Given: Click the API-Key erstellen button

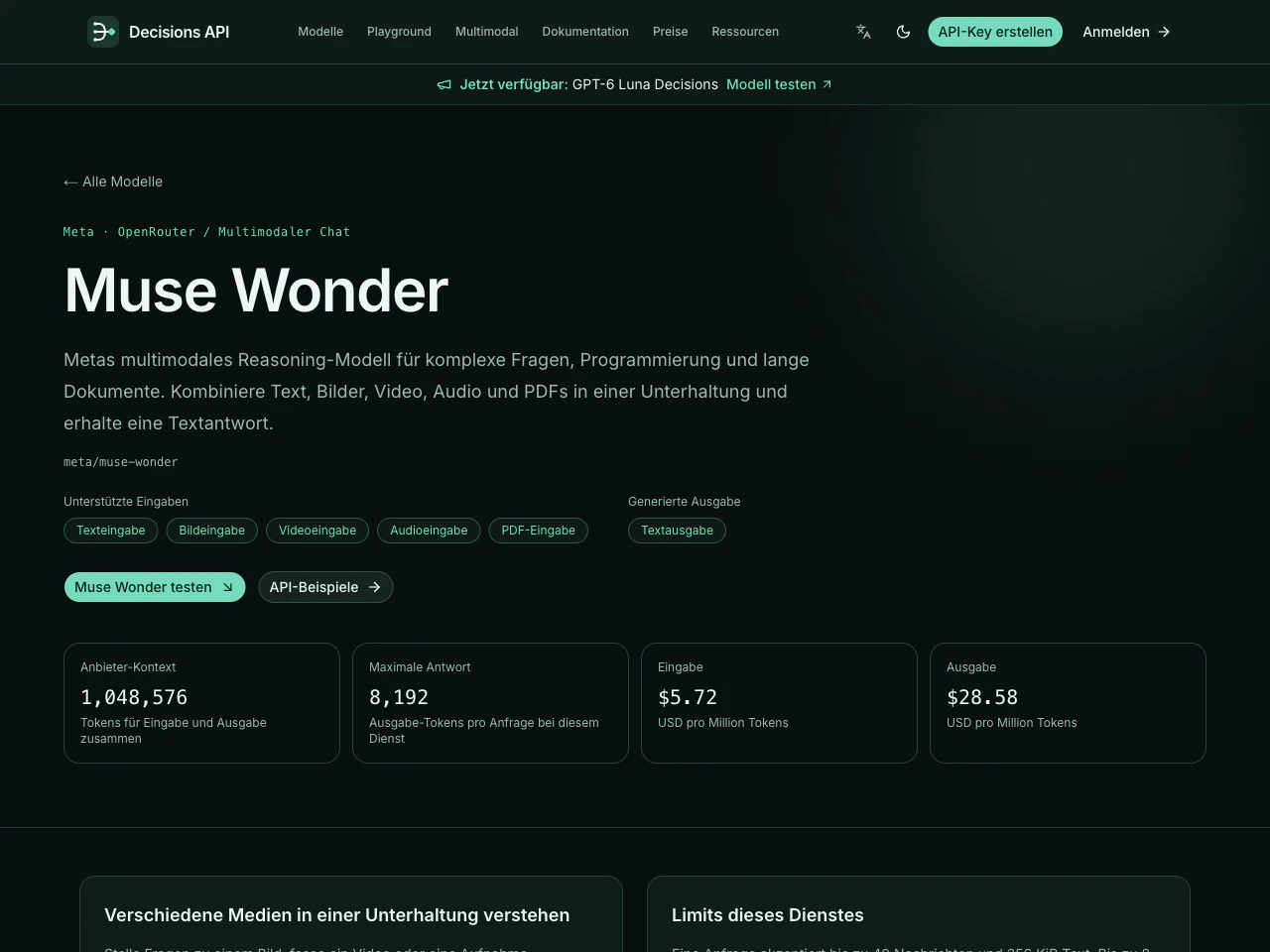Looking at the screenshot, I should (x=995, y=32).
